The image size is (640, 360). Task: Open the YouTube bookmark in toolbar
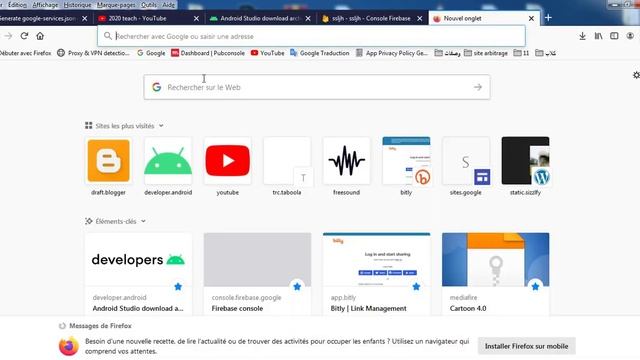click(x=267, y=53)
